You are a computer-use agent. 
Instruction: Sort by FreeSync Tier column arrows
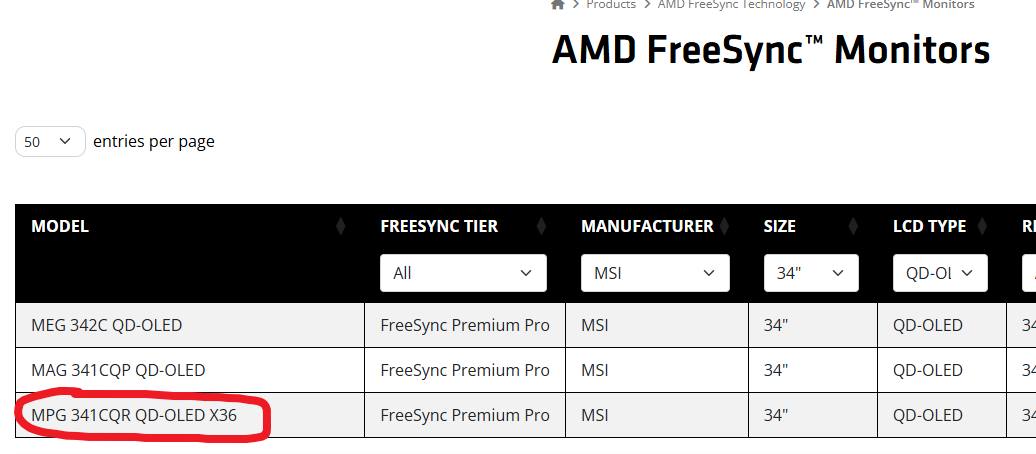coord(541,226)
